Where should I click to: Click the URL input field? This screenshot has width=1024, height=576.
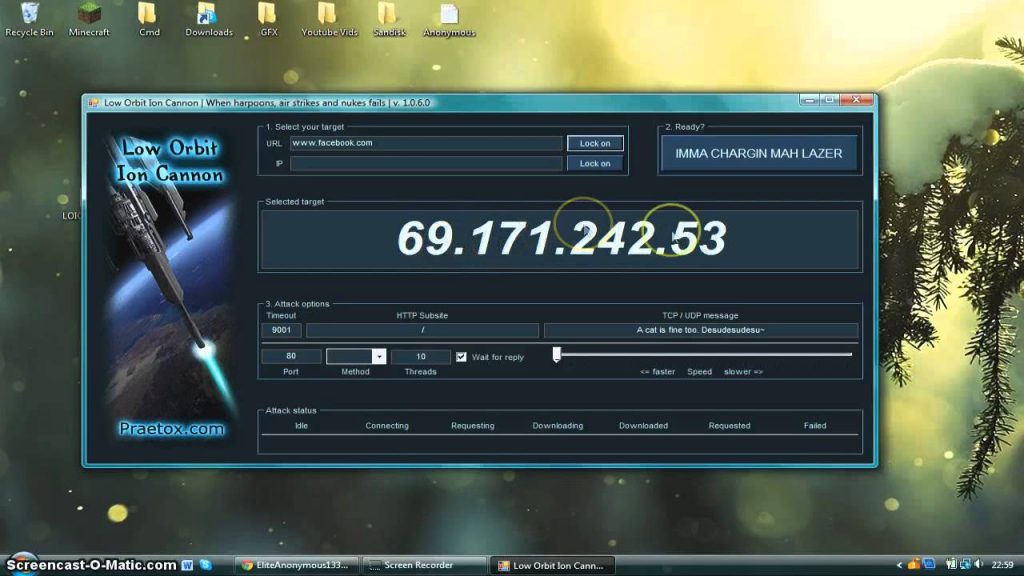click(425, 143)
